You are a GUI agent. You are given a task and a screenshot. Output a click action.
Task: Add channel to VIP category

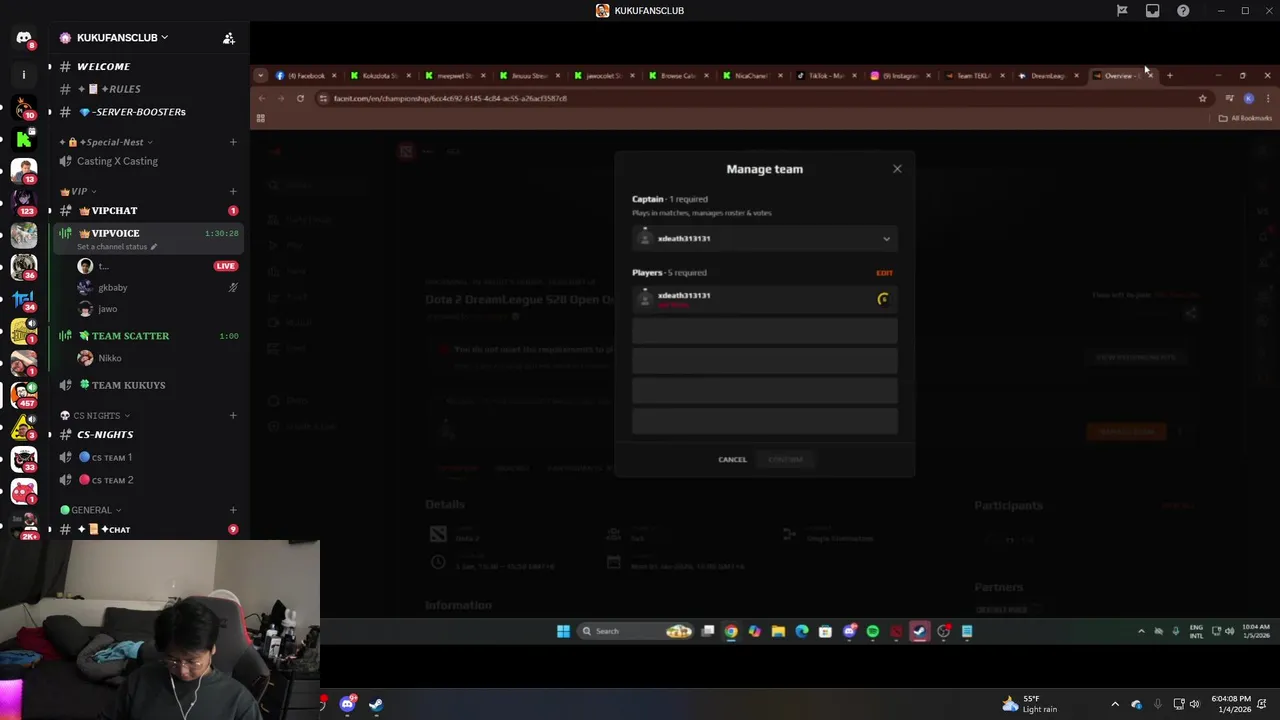pyautogui.click(x=233, y=191)
